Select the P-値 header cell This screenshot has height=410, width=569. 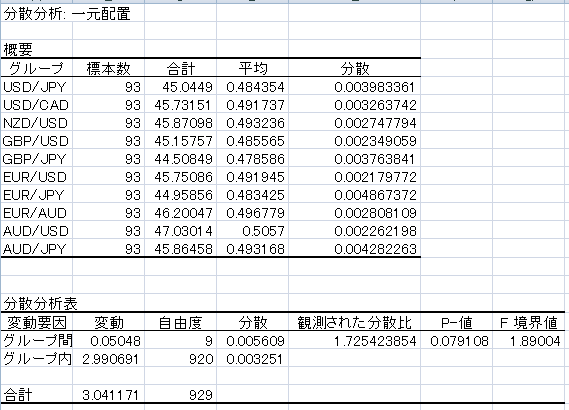(457, 323)
